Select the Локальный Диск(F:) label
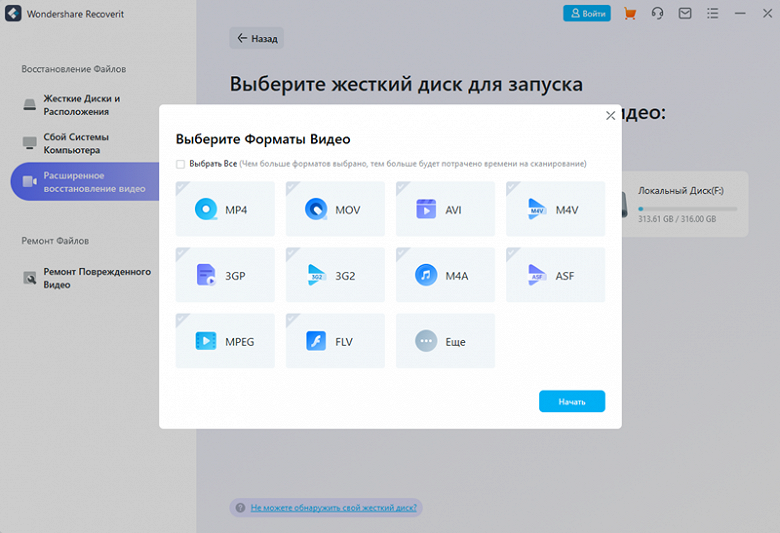780x533 pixels. point(681,191)
